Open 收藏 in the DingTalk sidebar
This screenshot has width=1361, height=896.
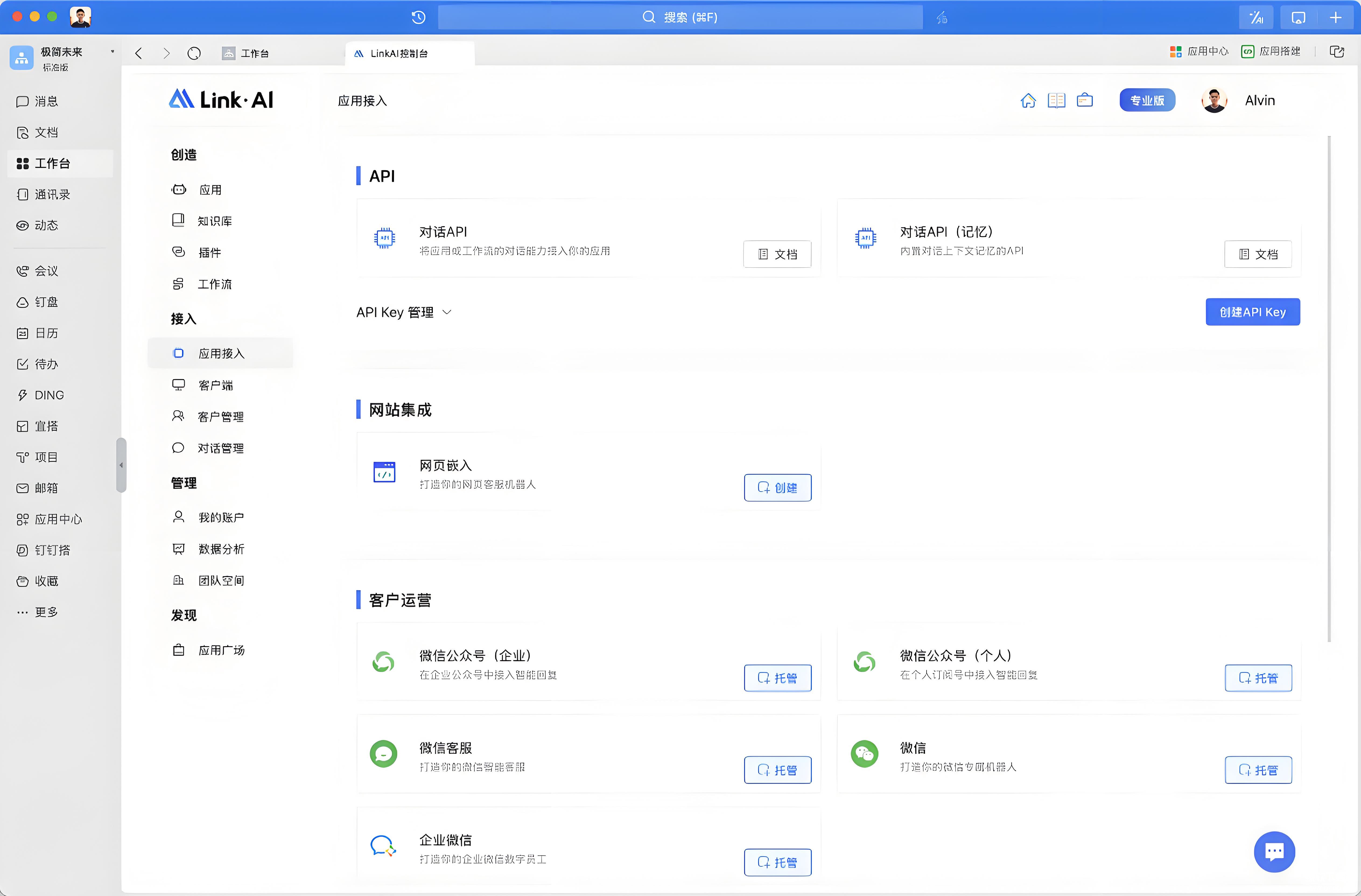(x=37, y=581)
